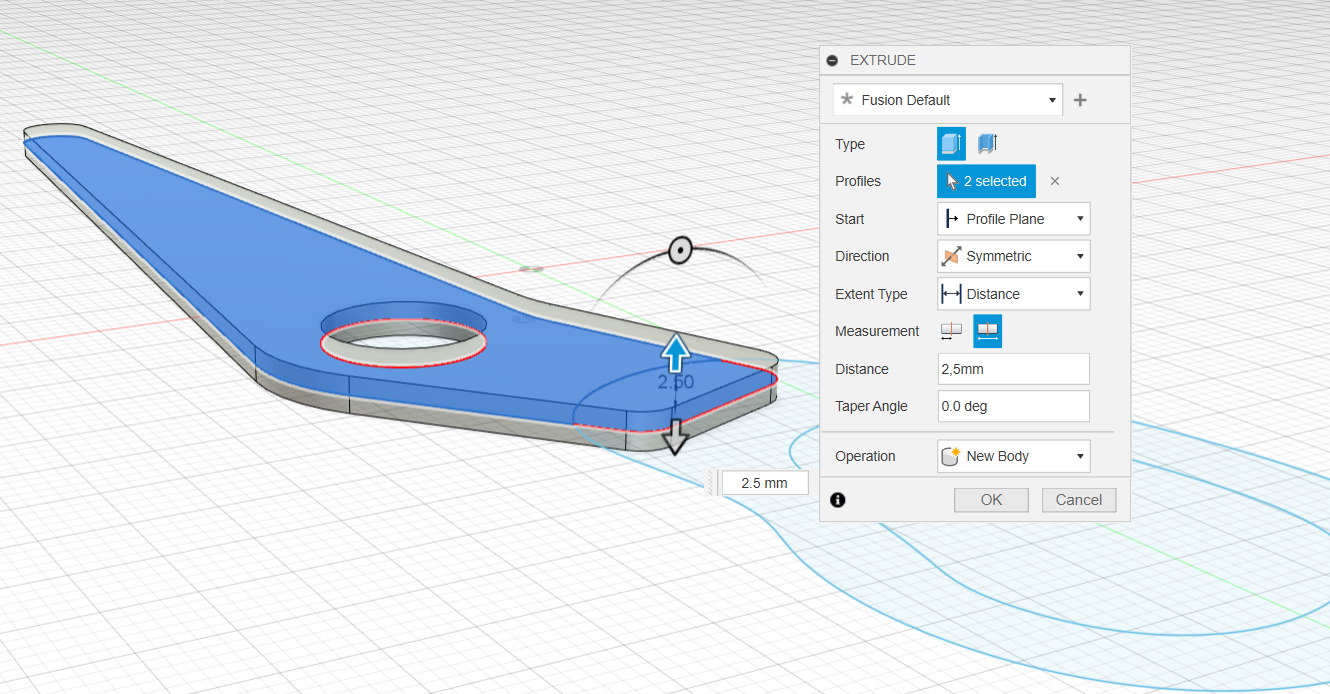Open the Fusion Default preset dropdown
The image size is (1330, 694).
[948, 100]
